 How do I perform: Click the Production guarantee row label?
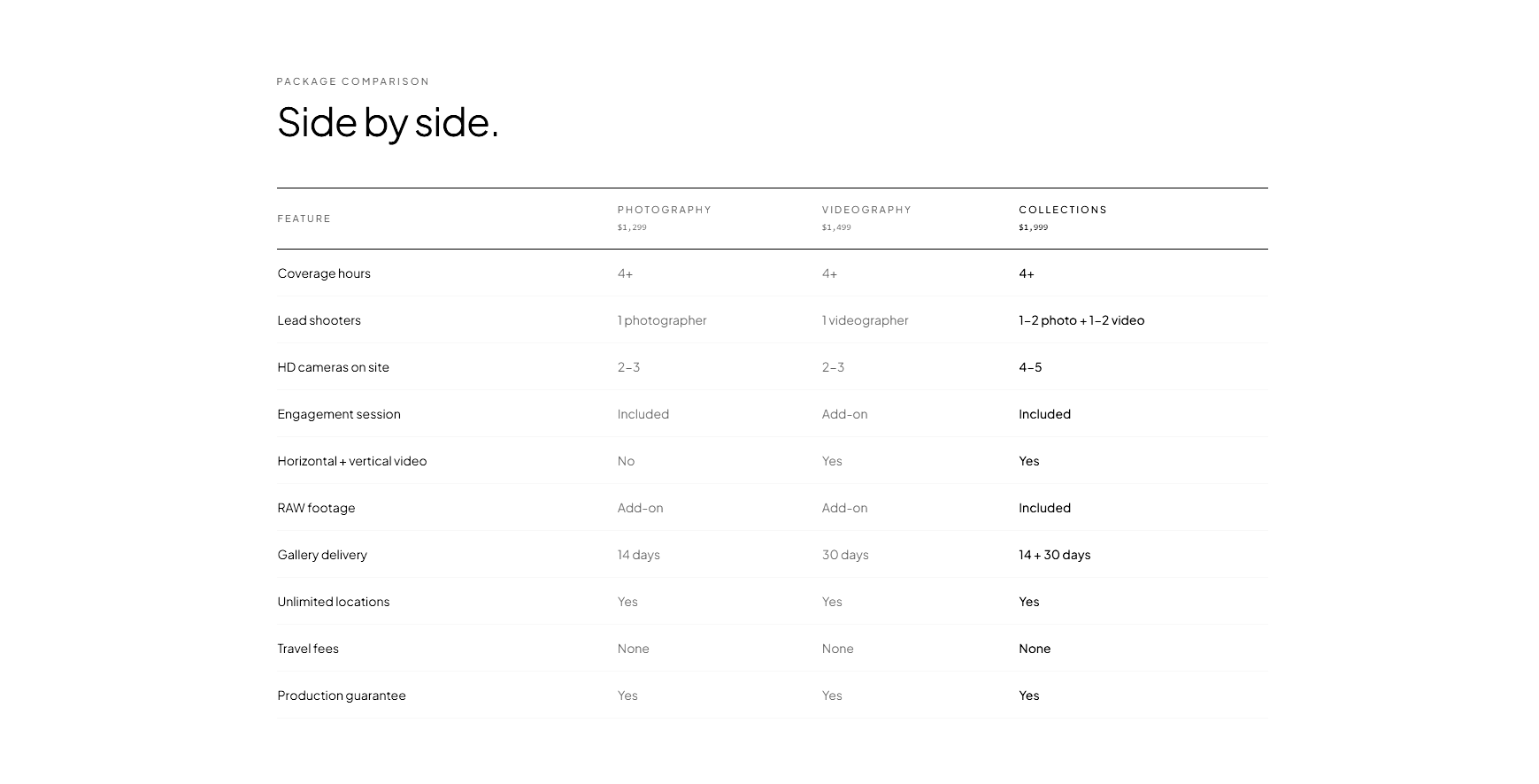(x=342, y=696)
